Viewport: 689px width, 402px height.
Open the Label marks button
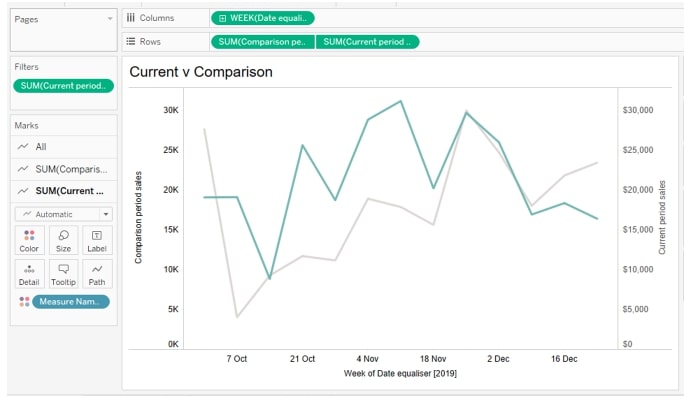(x=97, y=240)
